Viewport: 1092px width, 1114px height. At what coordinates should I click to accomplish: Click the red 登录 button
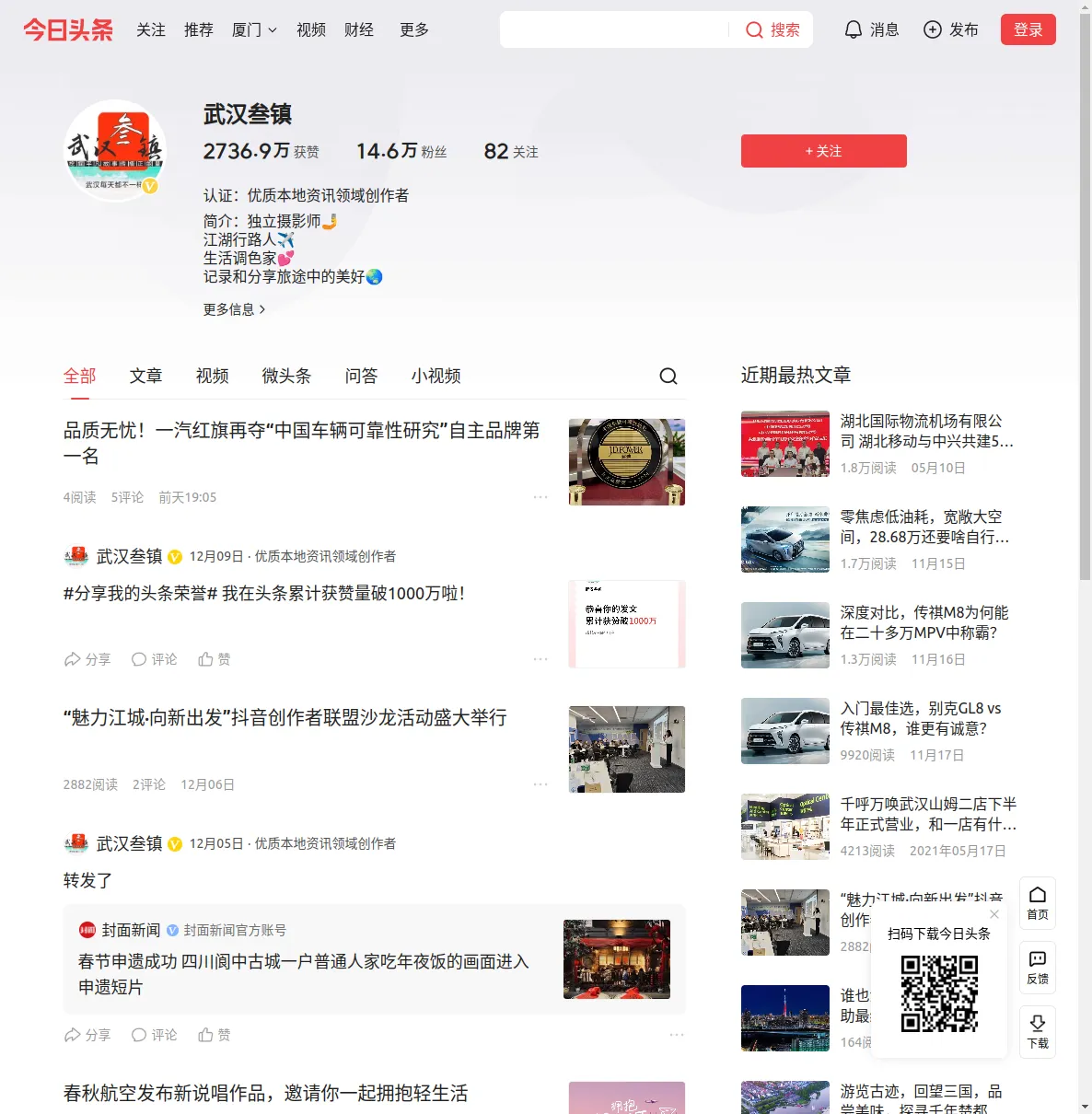[1028, 29]
